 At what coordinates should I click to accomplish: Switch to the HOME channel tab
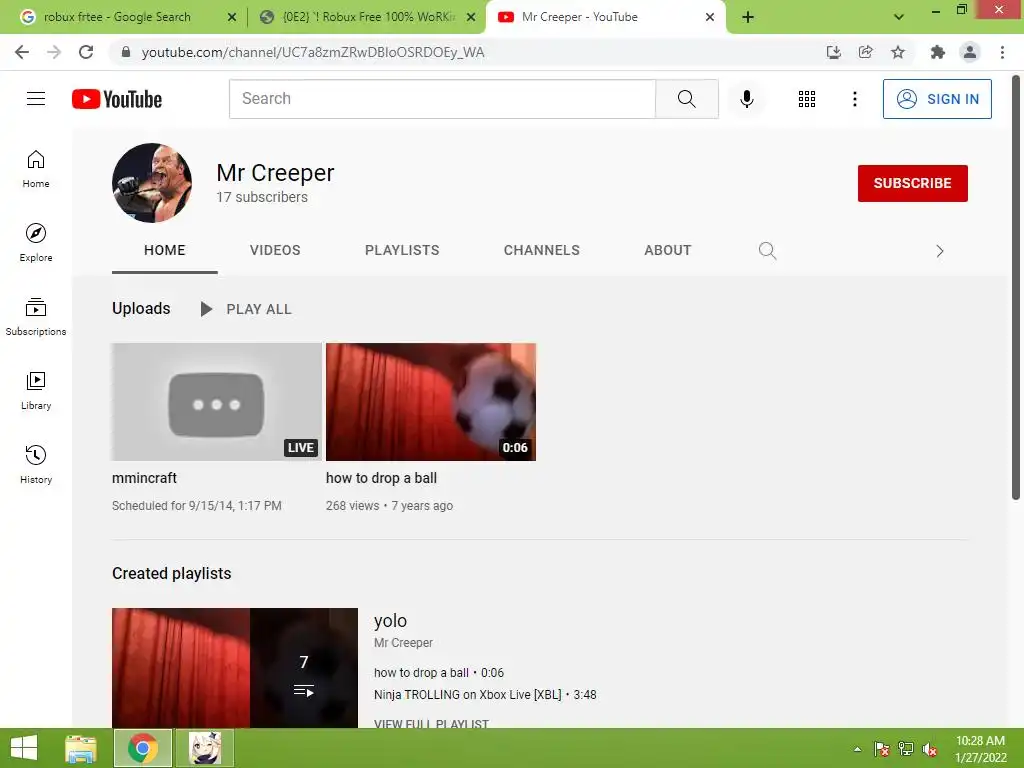(165, 250)
